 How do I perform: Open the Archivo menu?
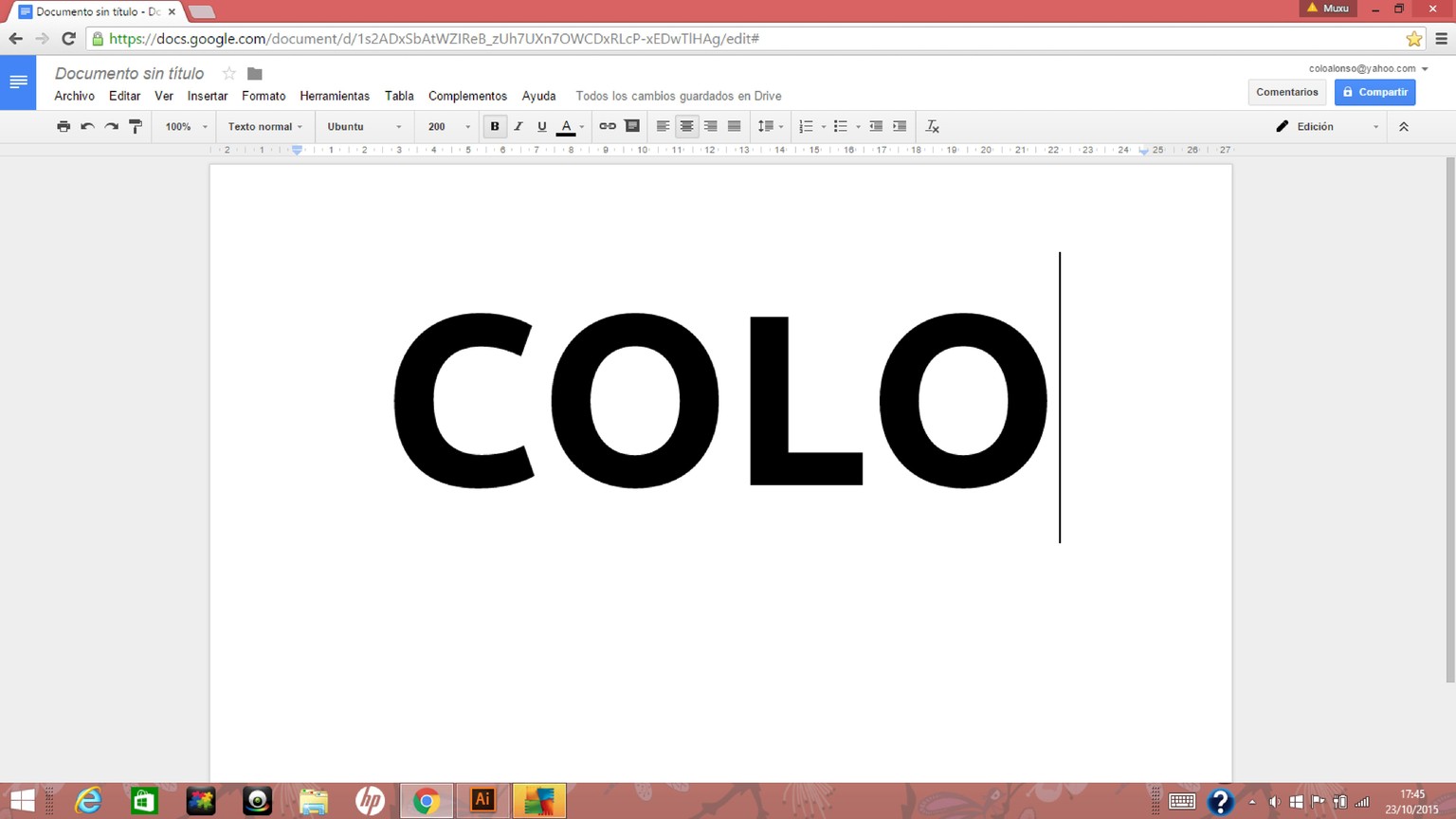74,96
